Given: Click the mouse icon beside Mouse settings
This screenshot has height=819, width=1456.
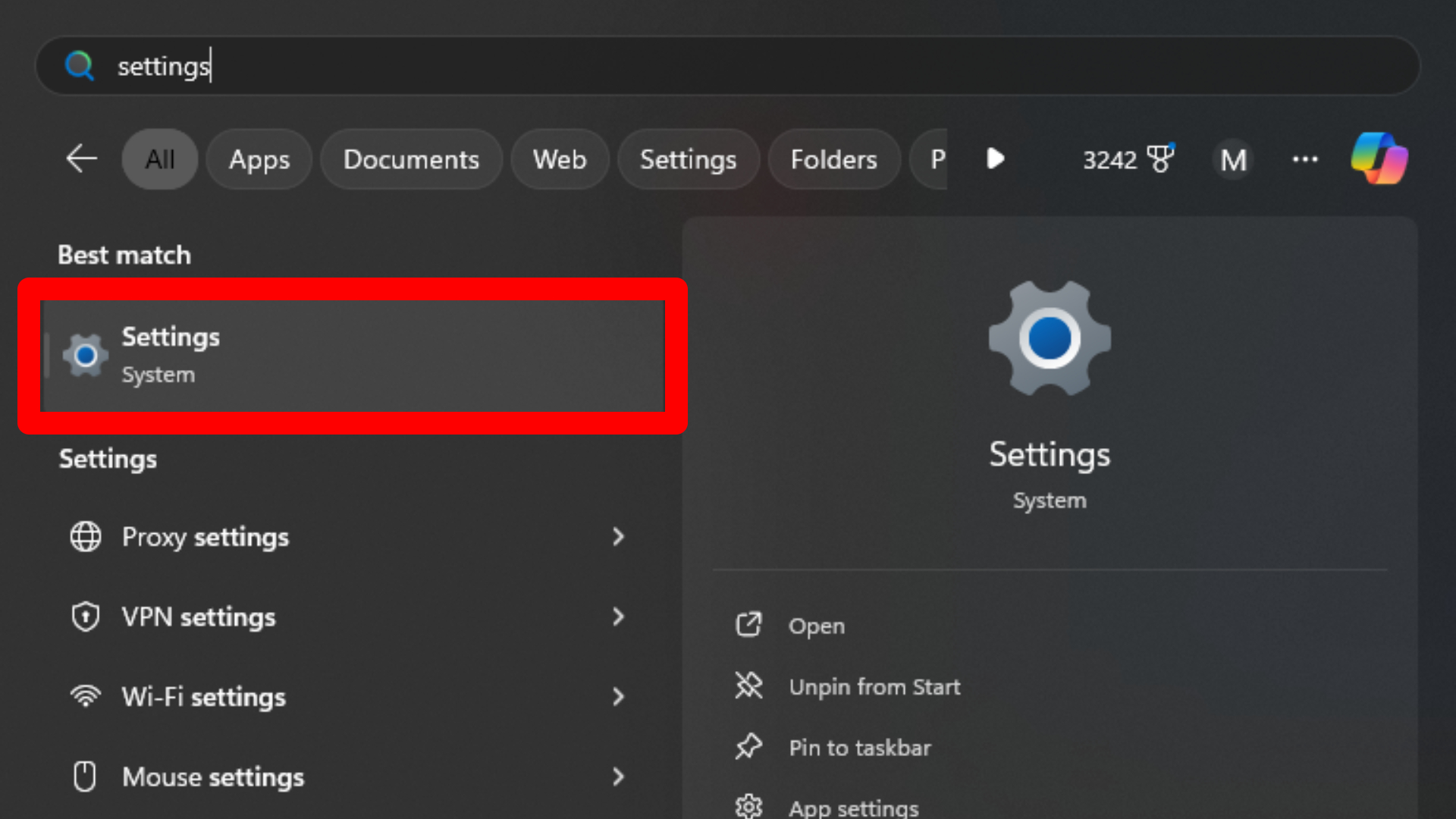Looking at the screenshot, I should [85, 777].
